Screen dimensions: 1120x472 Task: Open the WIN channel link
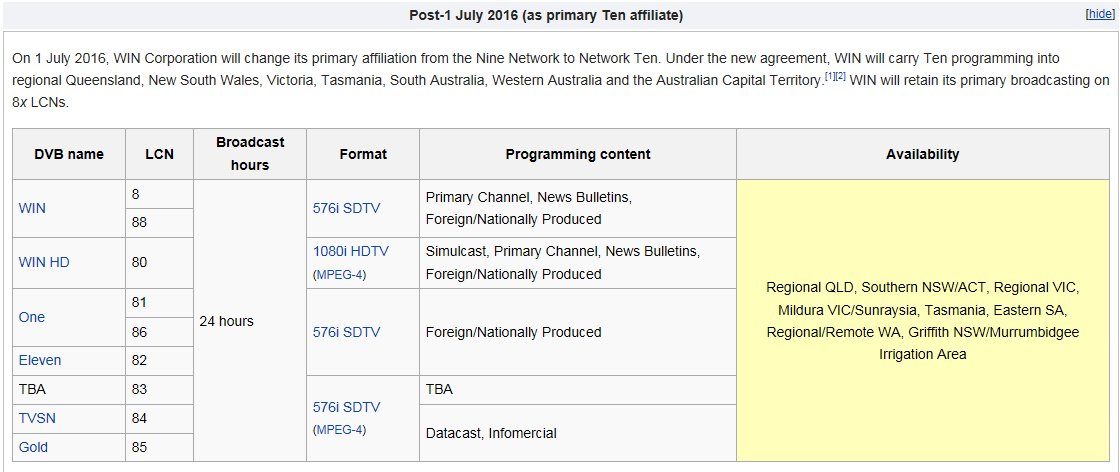[x=32, y=208]
